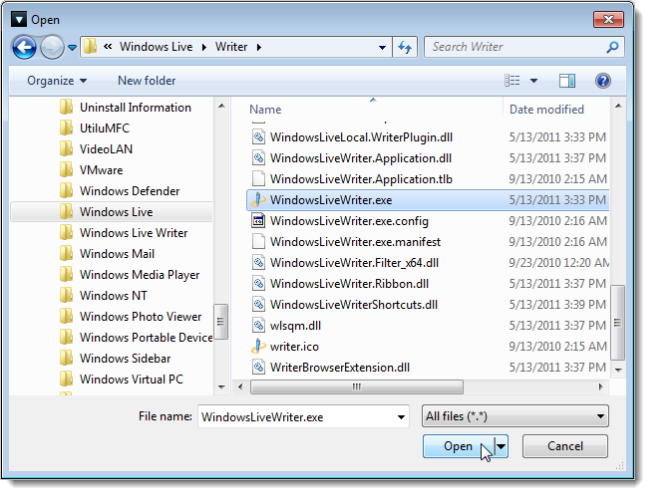Open All files type filter dropdown
650x495 pixels.
coord(515,416)
